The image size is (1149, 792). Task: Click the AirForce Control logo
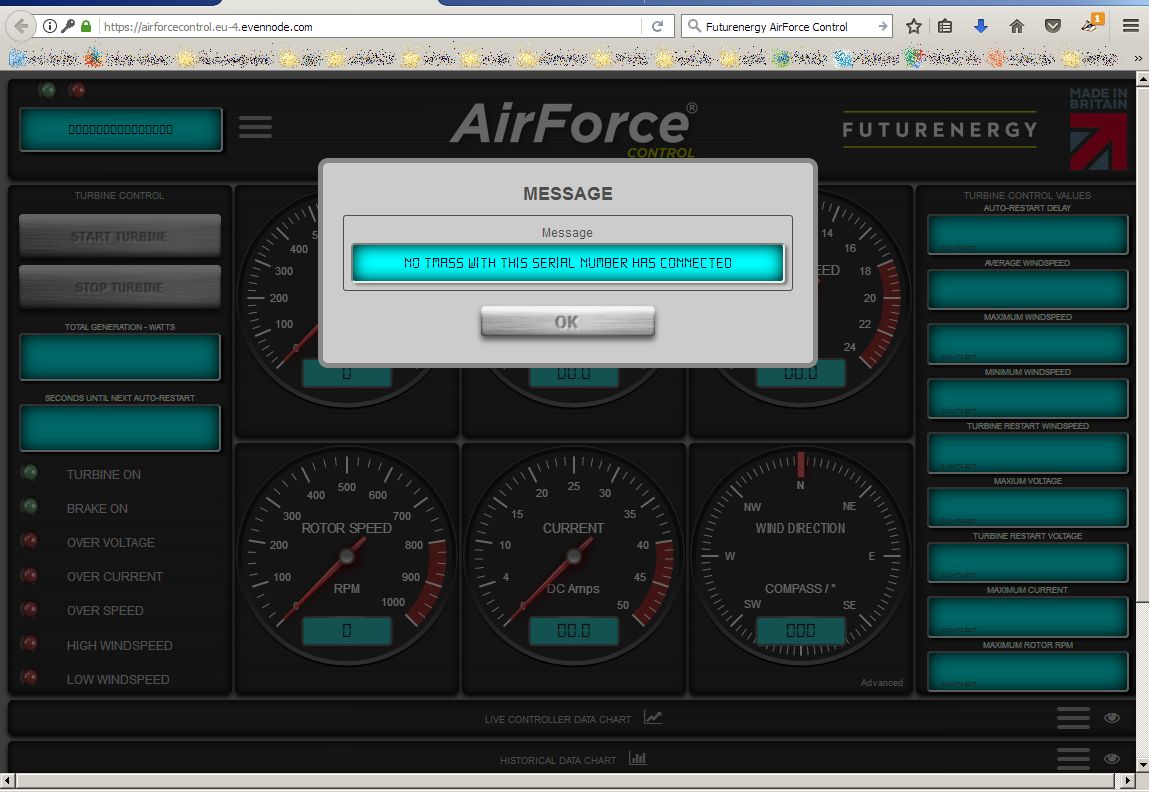(574, 129)
